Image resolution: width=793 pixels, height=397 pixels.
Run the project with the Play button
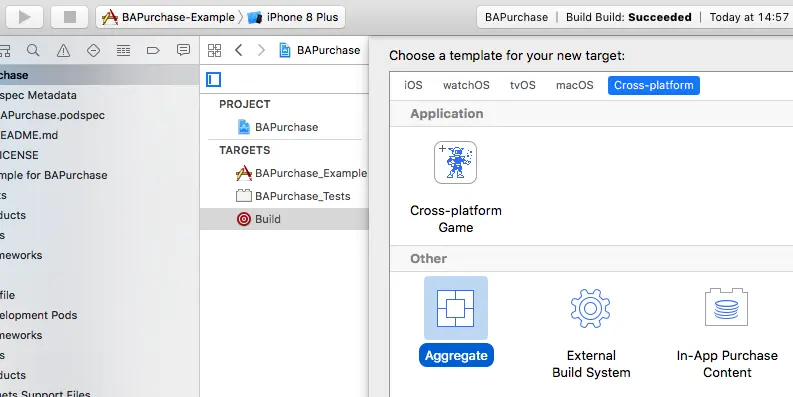(24, 17)
